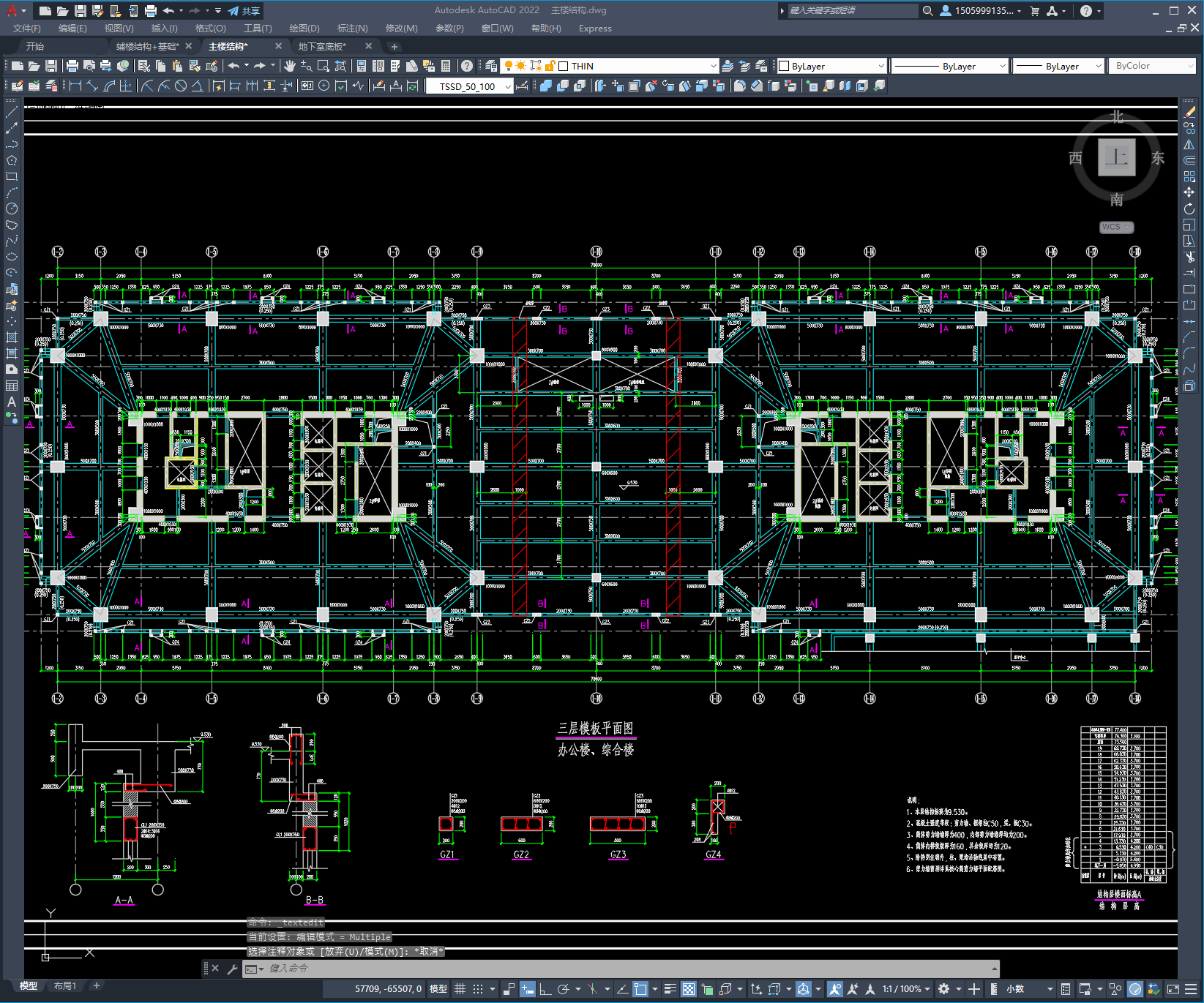Click the Center Mark dimension icon
Screen dimensions: 1204x1003
[324, 86]
